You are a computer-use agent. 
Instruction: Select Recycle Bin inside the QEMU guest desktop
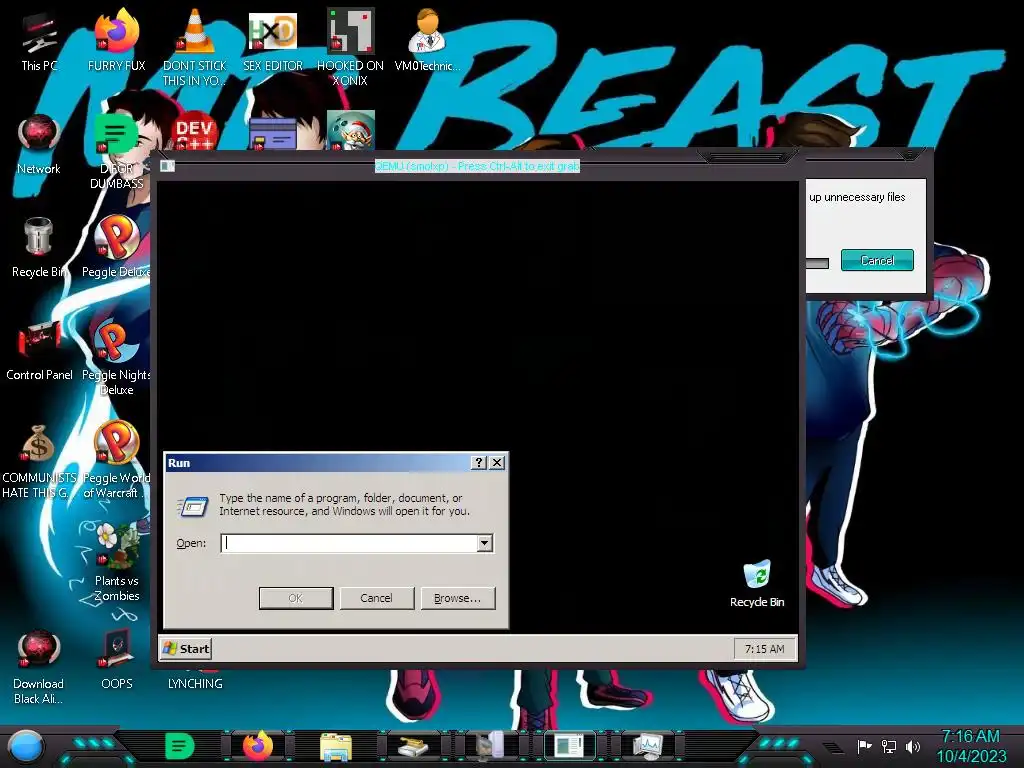click(757, 584)
